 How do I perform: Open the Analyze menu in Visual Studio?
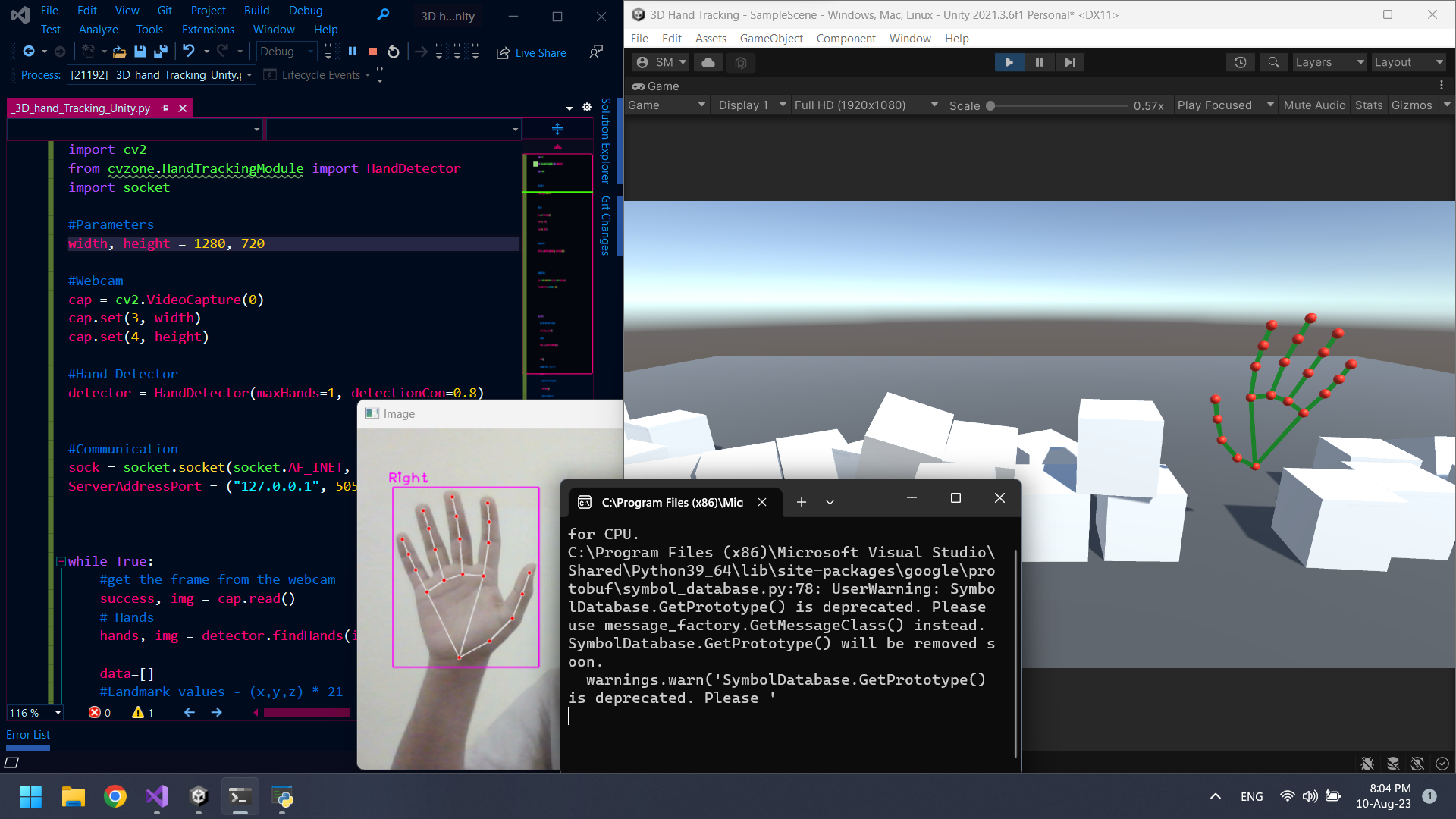click(98, 30)
